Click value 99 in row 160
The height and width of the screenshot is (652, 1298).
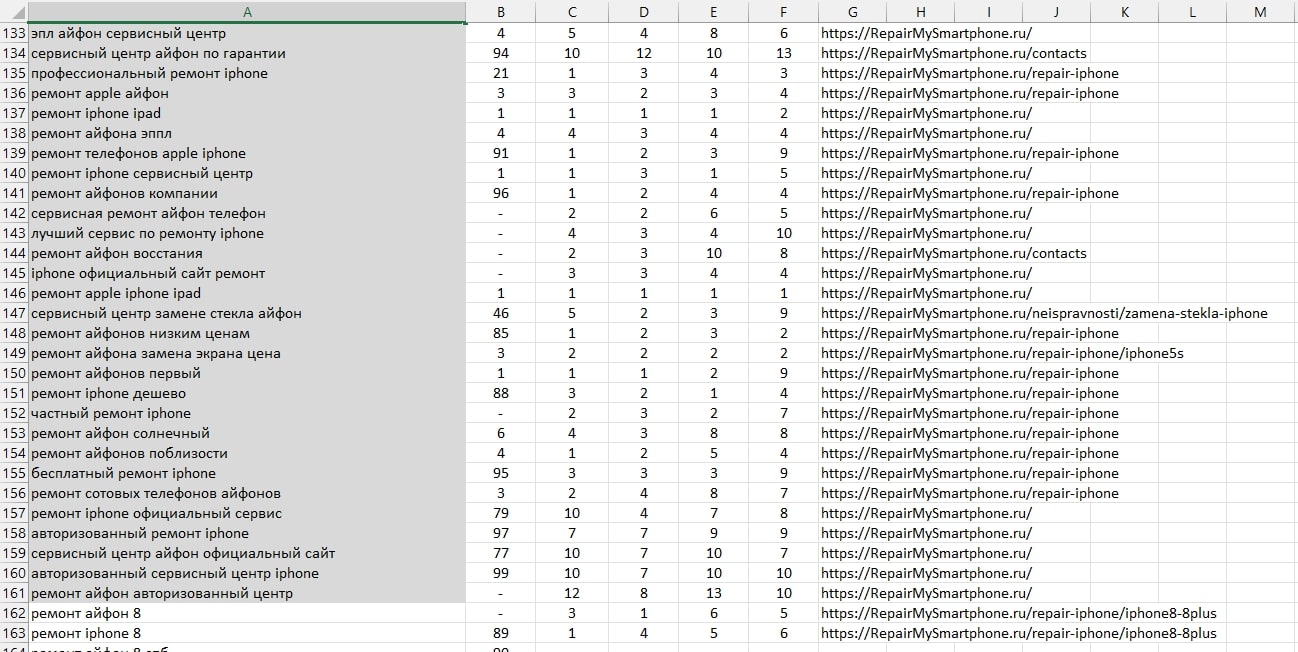coord(501,573)
